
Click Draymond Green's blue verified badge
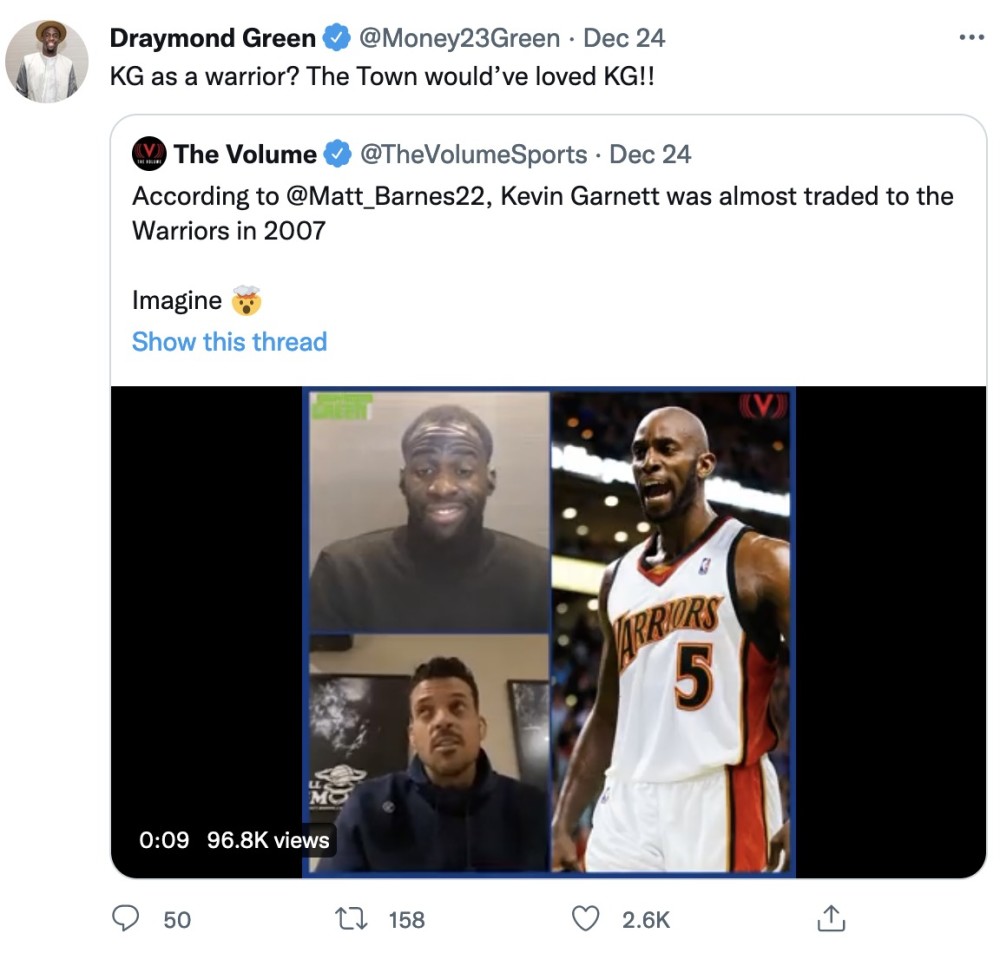336,39
